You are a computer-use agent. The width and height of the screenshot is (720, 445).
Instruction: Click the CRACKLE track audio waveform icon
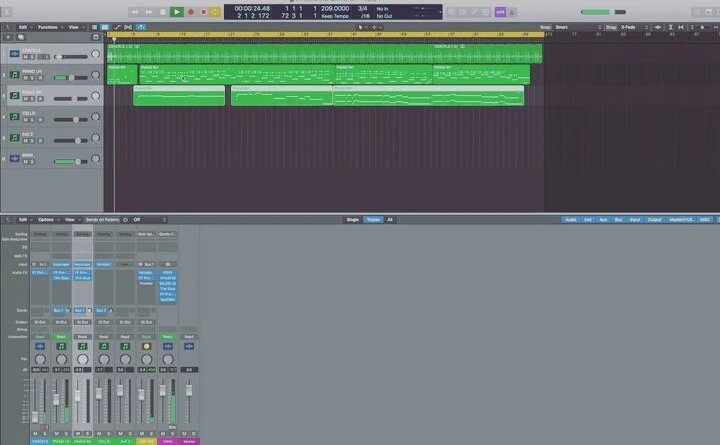[x=15, y=54]
